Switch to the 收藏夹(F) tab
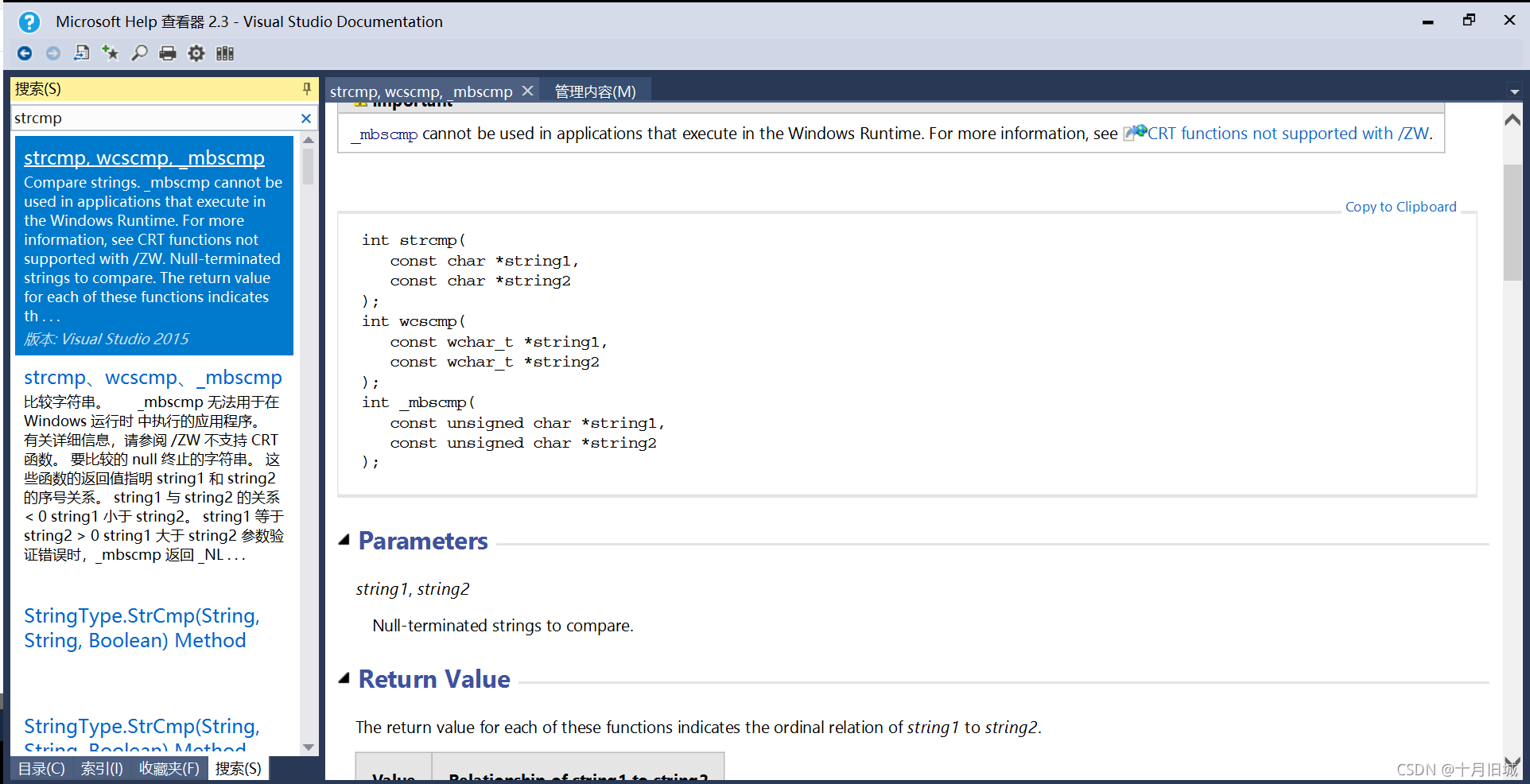Viewport: 1530px width, 784px height. click(x=169, y=768)
